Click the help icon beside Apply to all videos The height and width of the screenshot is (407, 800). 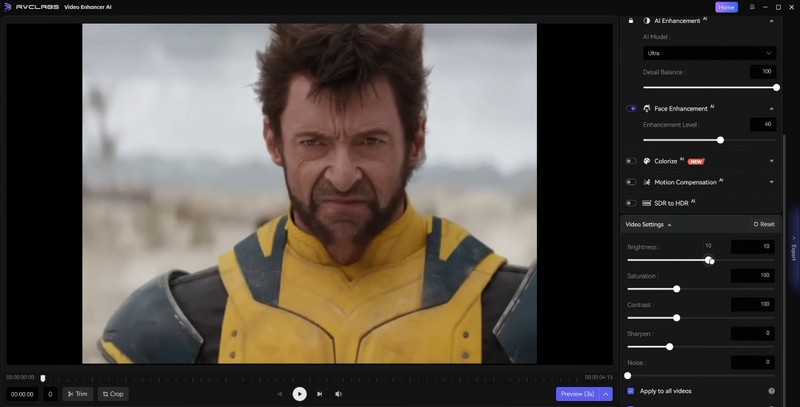click(x=771, y=391)
